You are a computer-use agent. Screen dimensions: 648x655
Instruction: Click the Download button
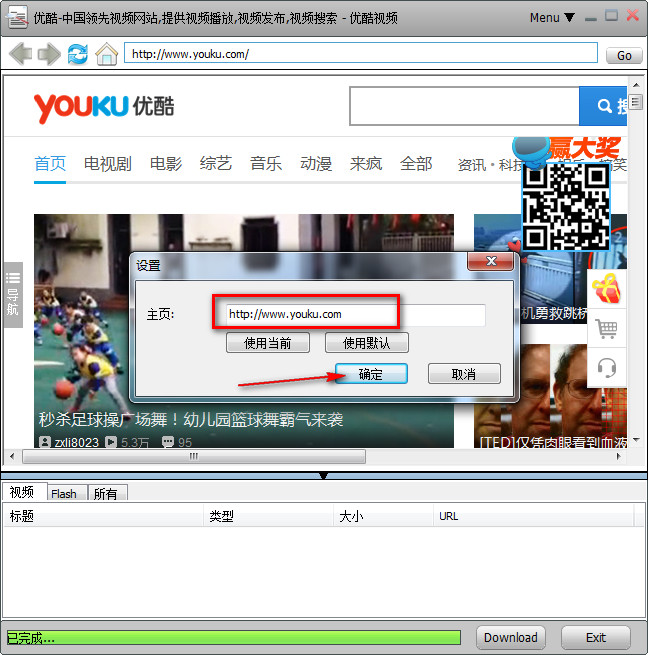click(x=511, y=637)
